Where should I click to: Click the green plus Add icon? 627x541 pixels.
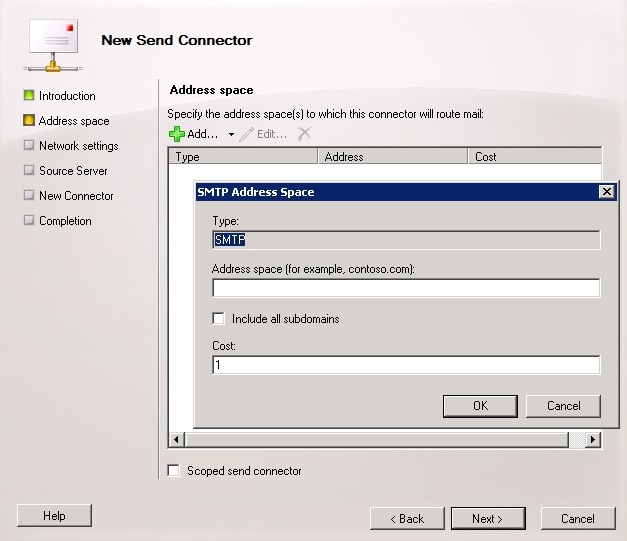click(x=176, y=134)
